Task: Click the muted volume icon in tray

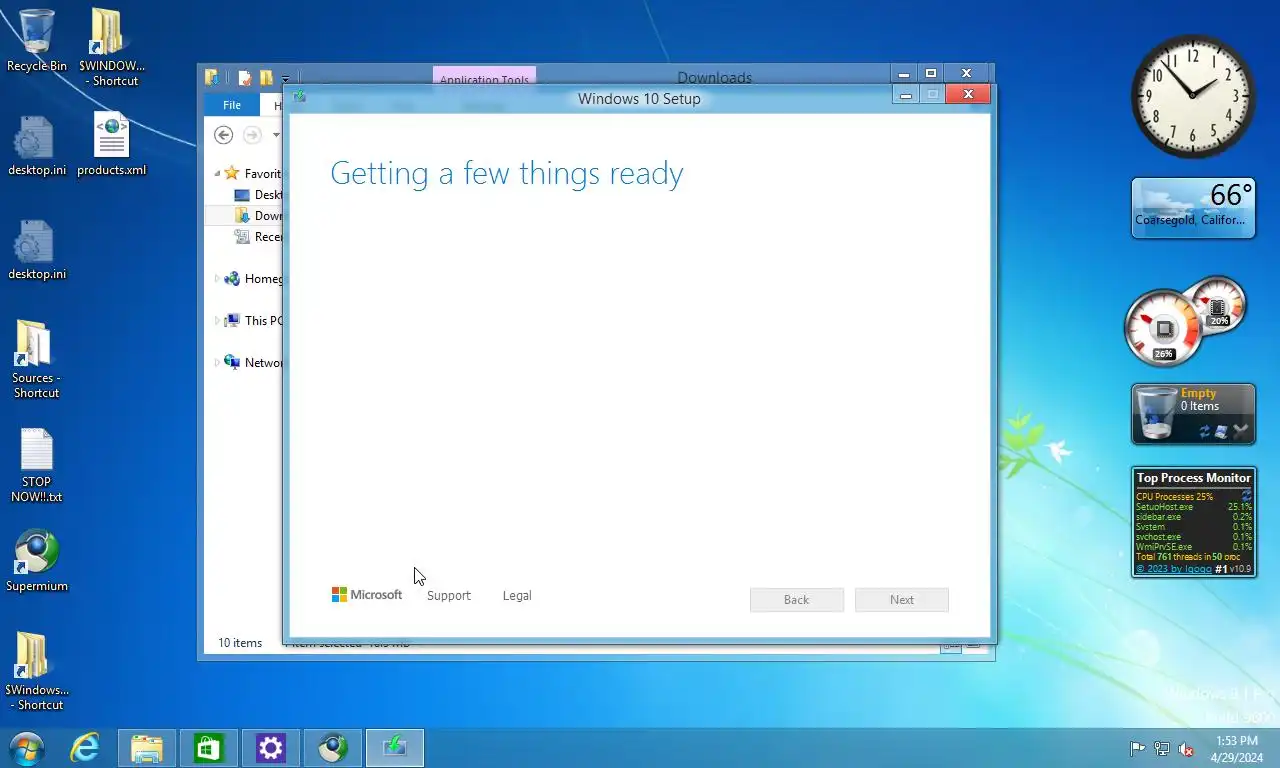Action: 1186,748
